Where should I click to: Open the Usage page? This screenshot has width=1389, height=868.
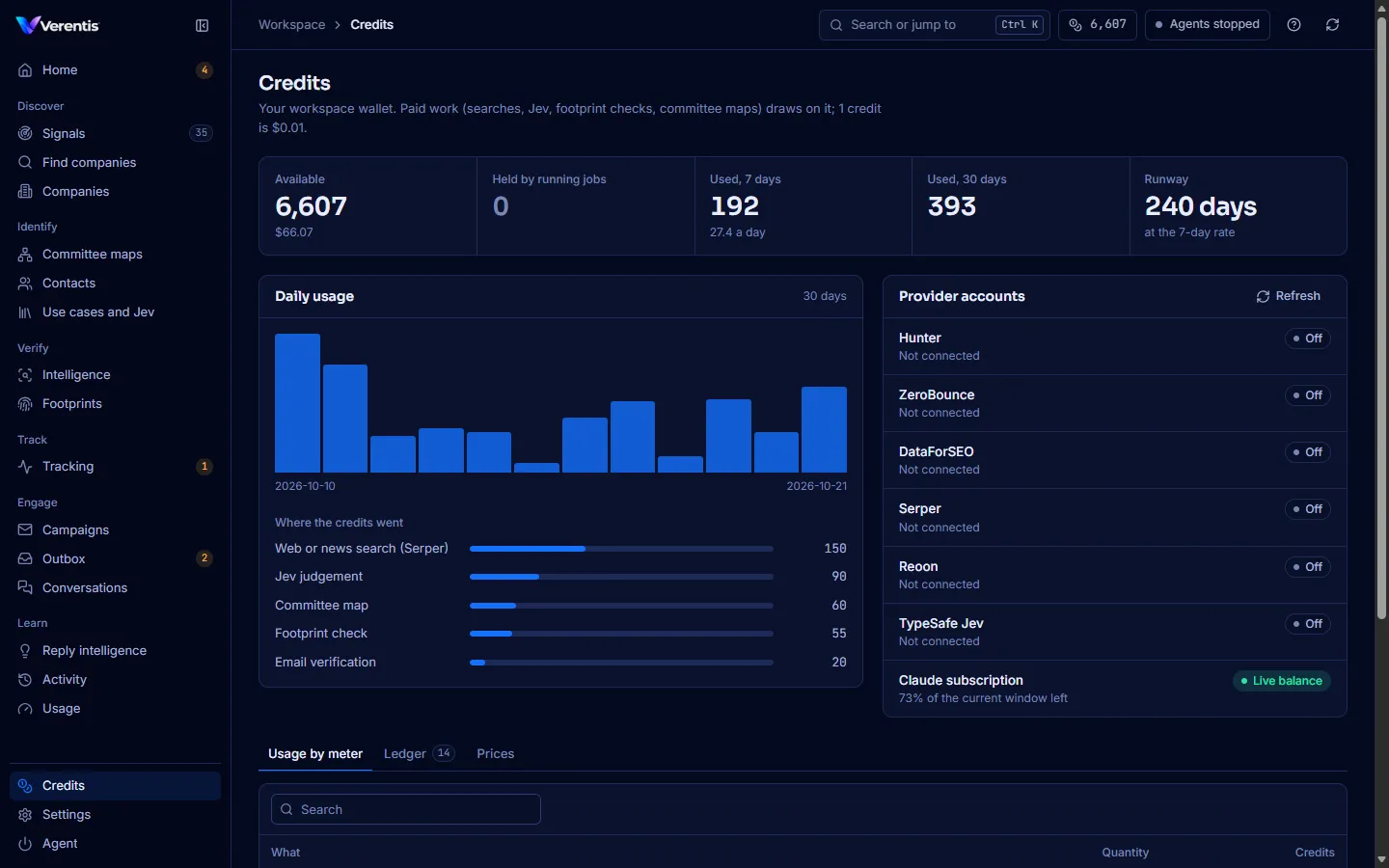115,708
